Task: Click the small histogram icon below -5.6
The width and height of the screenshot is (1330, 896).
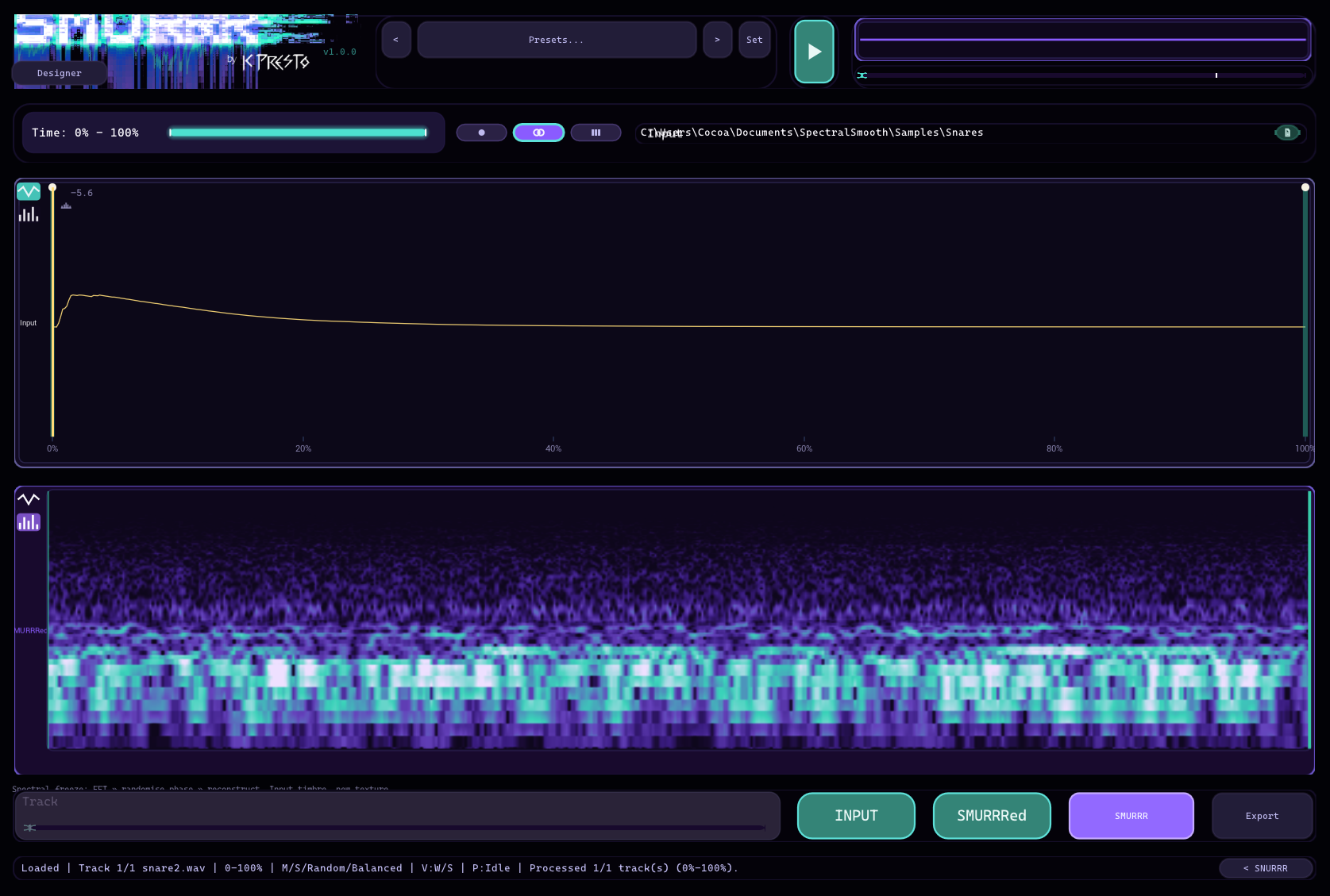Action: (x=67, y=206)
